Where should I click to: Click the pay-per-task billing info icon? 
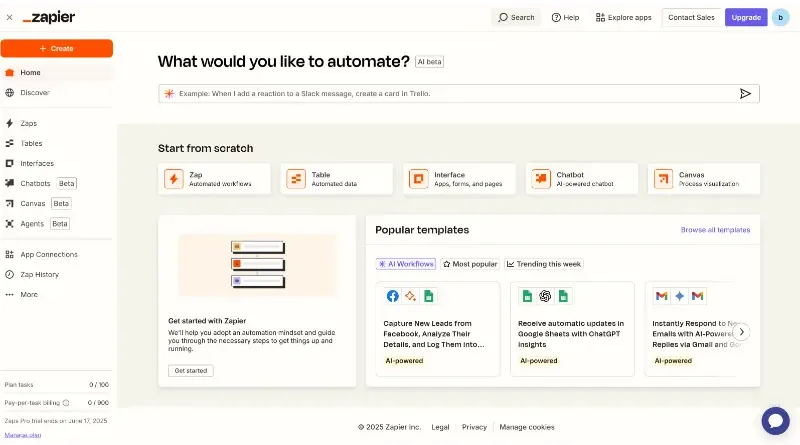(66, 403)
